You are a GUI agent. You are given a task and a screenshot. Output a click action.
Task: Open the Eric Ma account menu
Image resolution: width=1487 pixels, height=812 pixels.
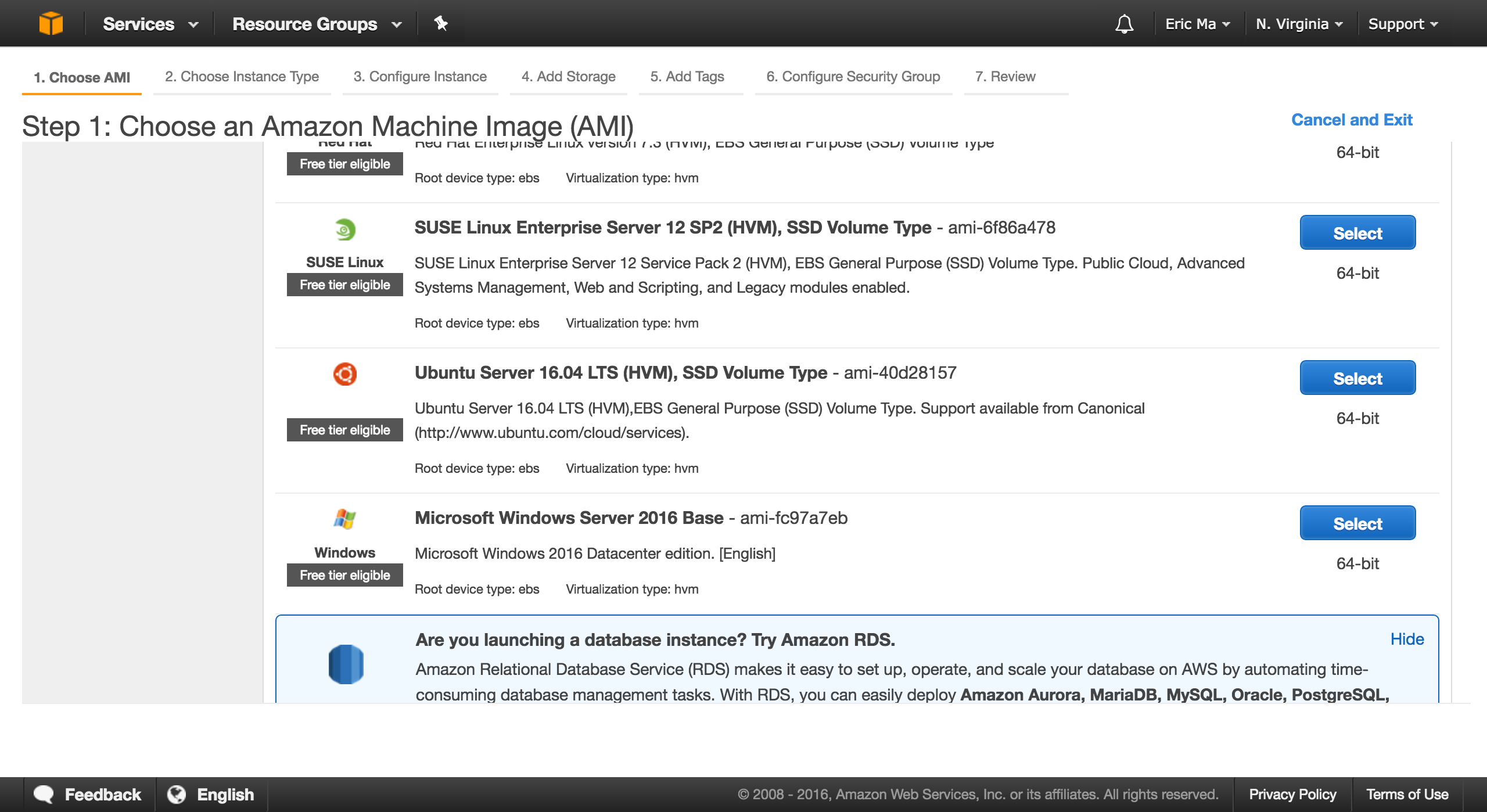[x=1198, y=24]
